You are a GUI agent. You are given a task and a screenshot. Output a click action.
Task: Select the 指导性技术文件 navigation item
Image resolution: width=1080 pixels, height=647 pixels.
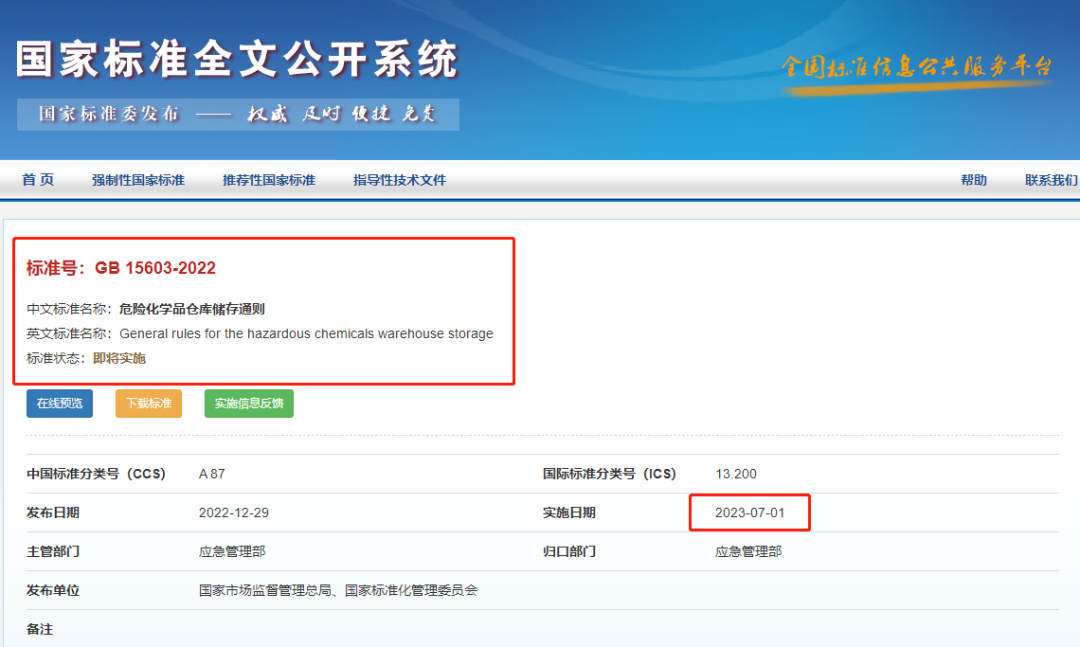point(399,180)
